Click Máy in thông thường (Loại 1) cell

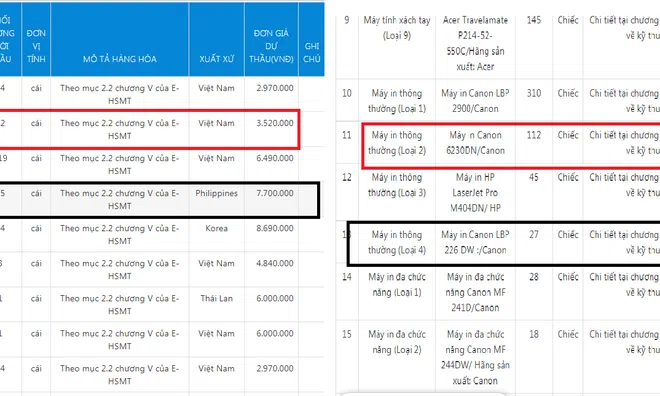pos(397,101)
